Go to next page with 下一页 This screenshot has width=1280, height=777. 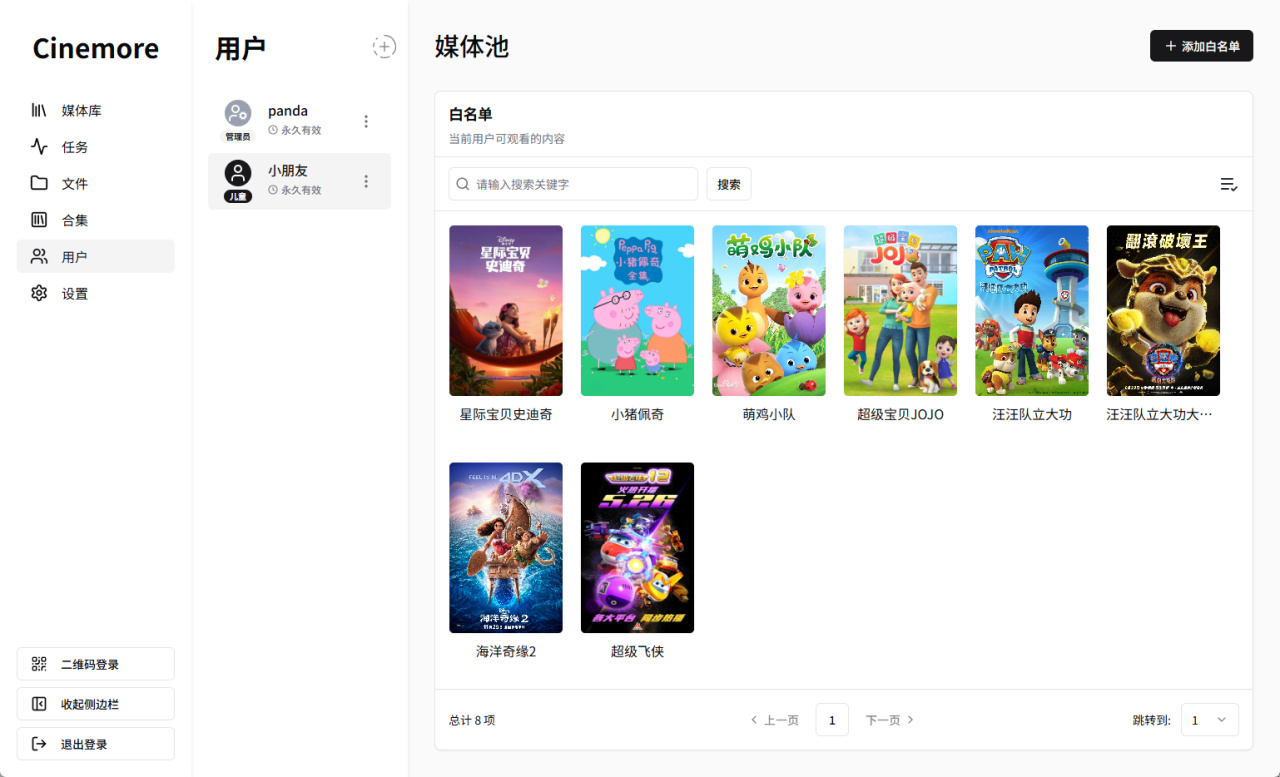890,720
